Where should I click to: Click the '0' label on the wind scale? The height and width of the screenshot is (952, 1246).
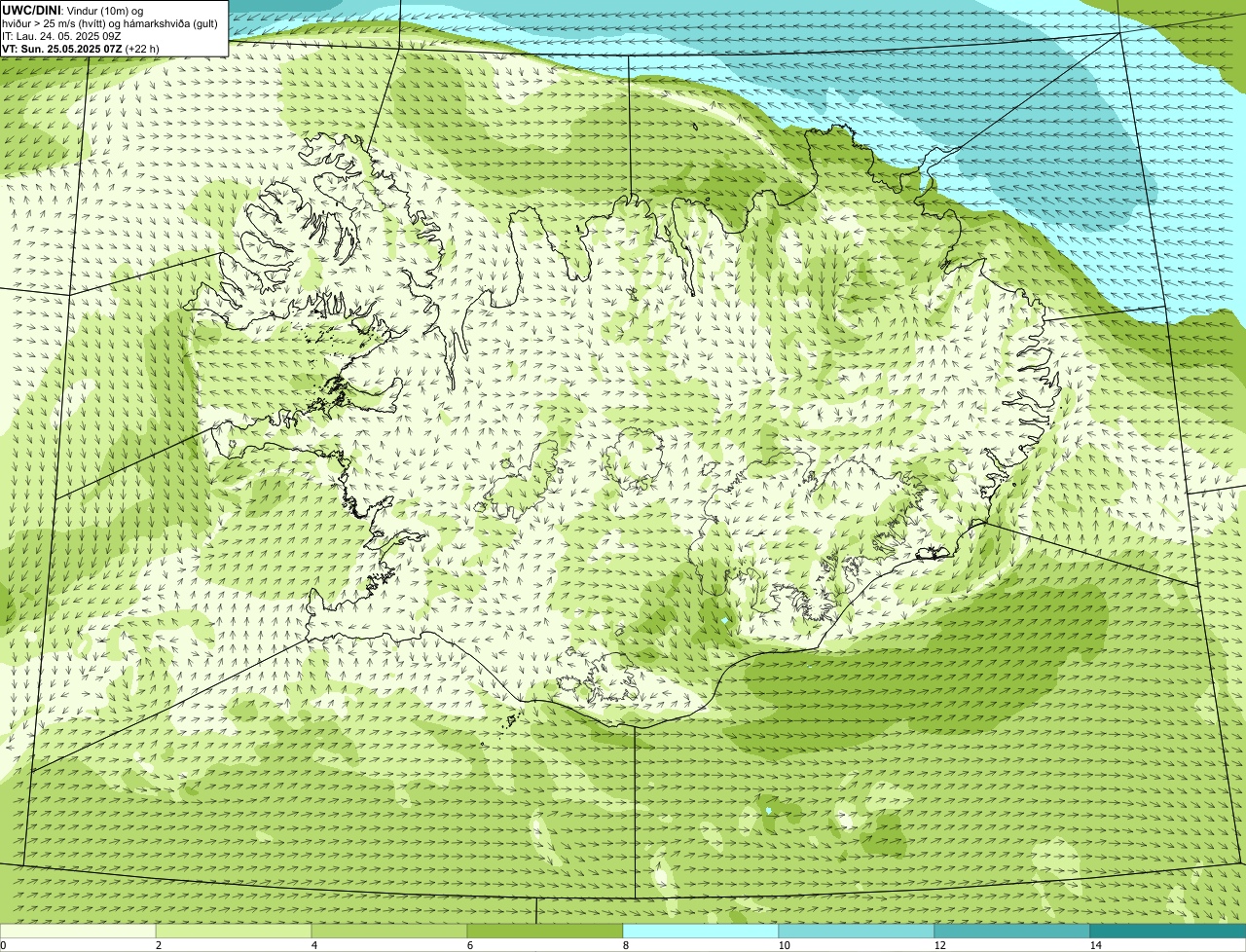pos(3,945)
